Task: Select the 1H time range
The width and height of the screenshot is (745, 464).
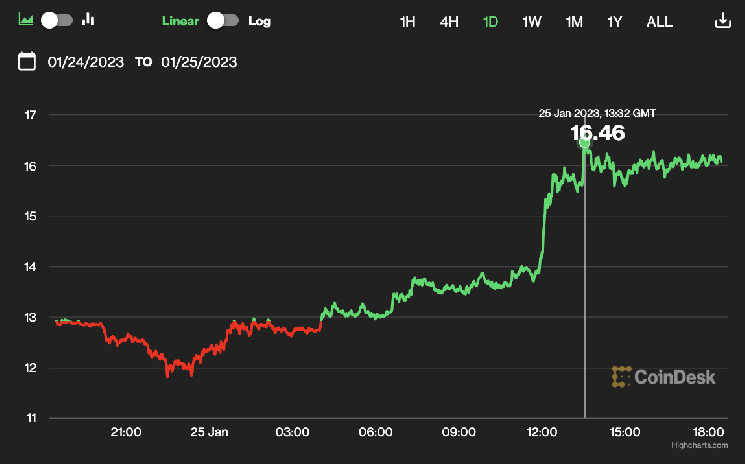Action: pos(407,21)
